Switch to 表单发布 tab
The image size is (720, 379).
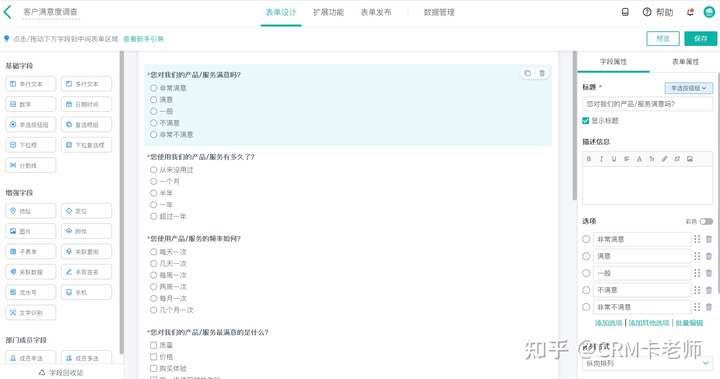click(x=376, y=12)
